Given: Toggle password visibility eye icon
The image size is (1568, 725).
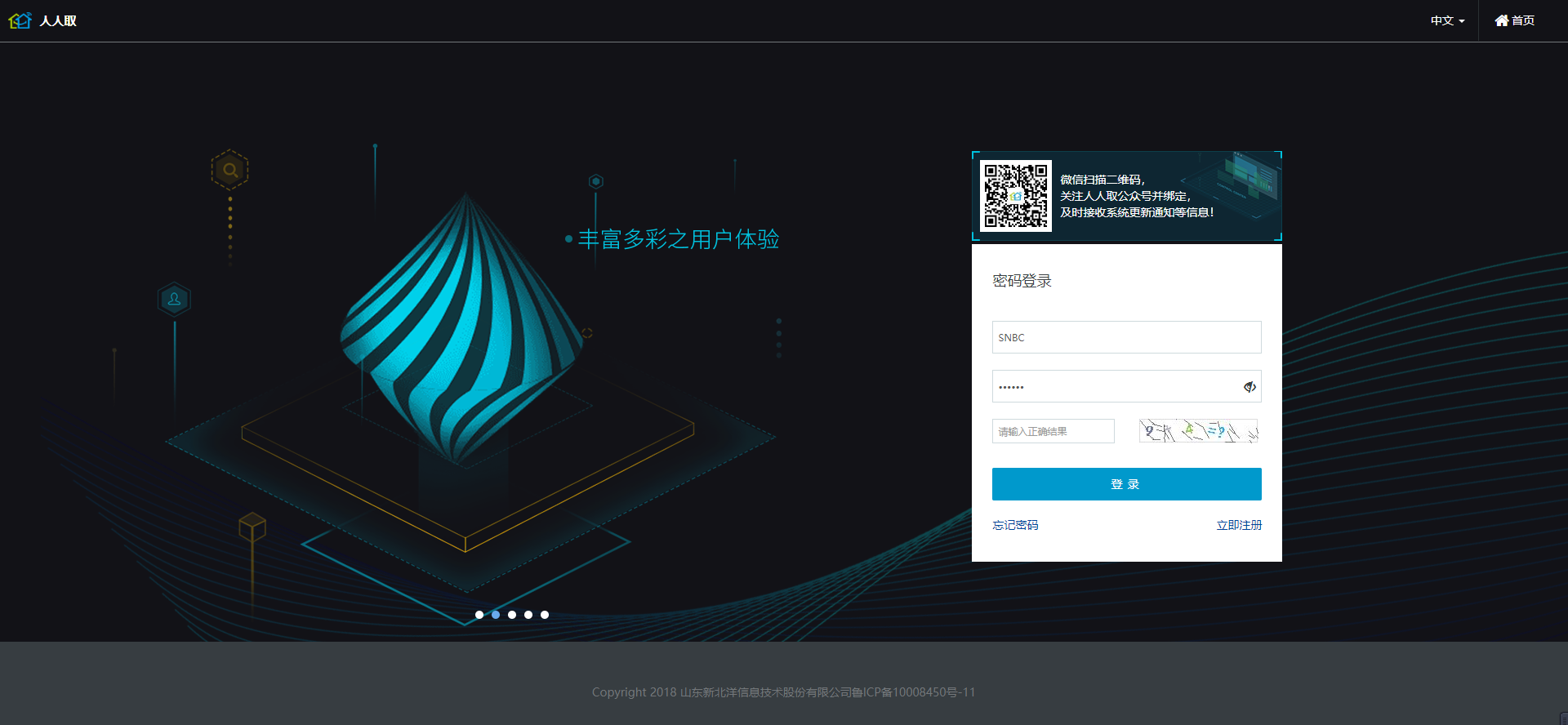Looking at the screenshot, I should point(1249,387).
